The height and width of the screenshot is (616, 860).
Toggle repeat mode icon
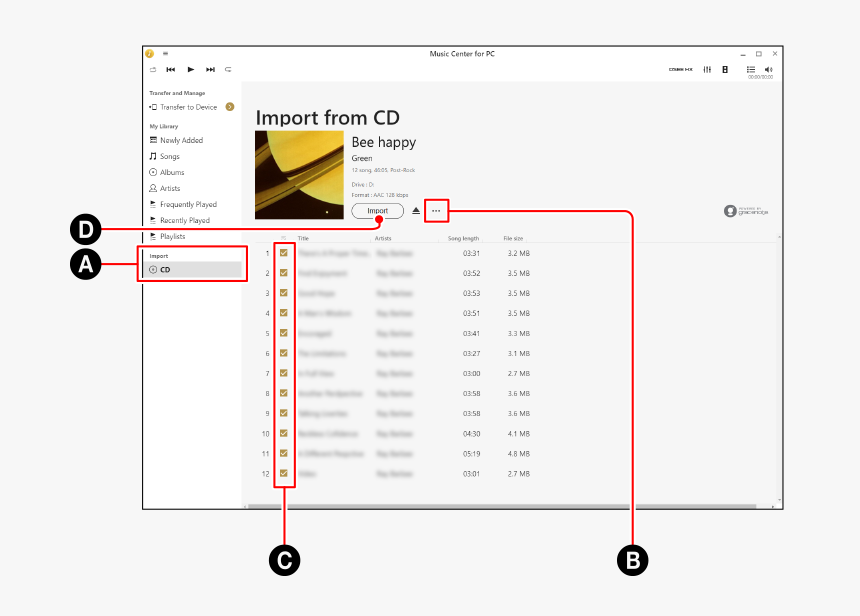tap(228, 70)
